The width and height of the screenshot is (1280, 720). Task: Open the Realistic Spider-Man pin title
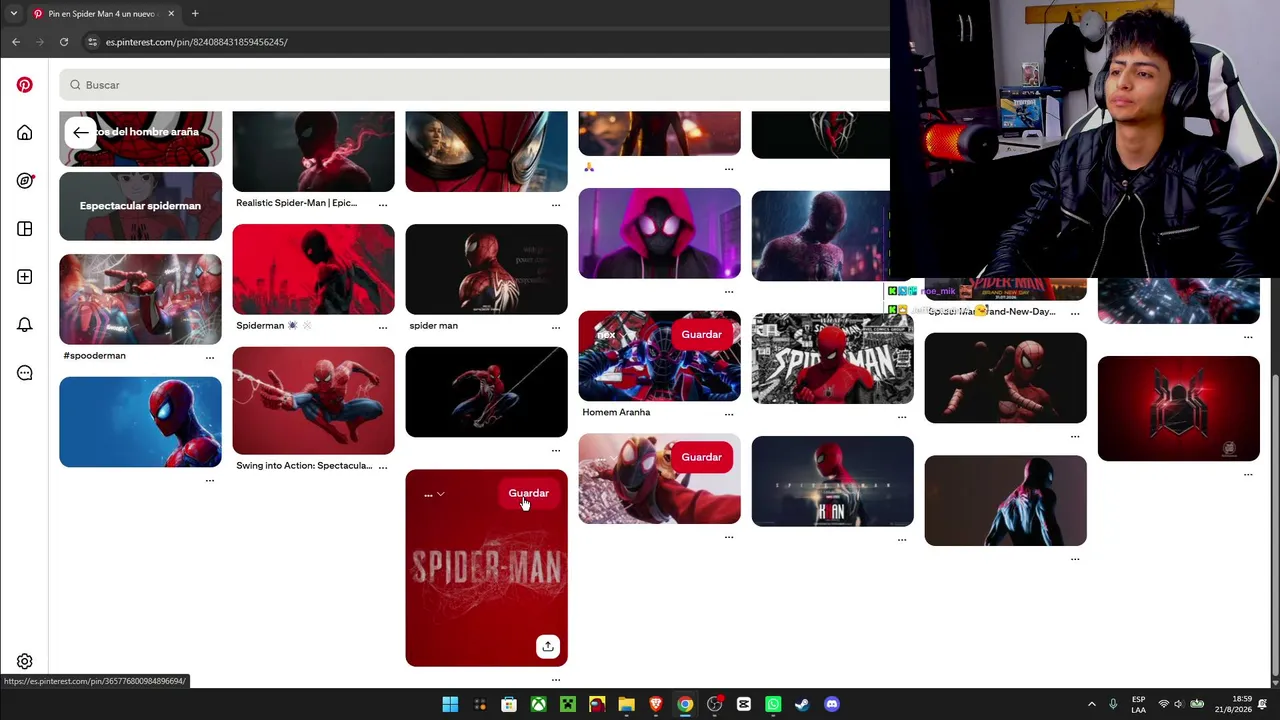pyautogui.click(x=296, y=203)
